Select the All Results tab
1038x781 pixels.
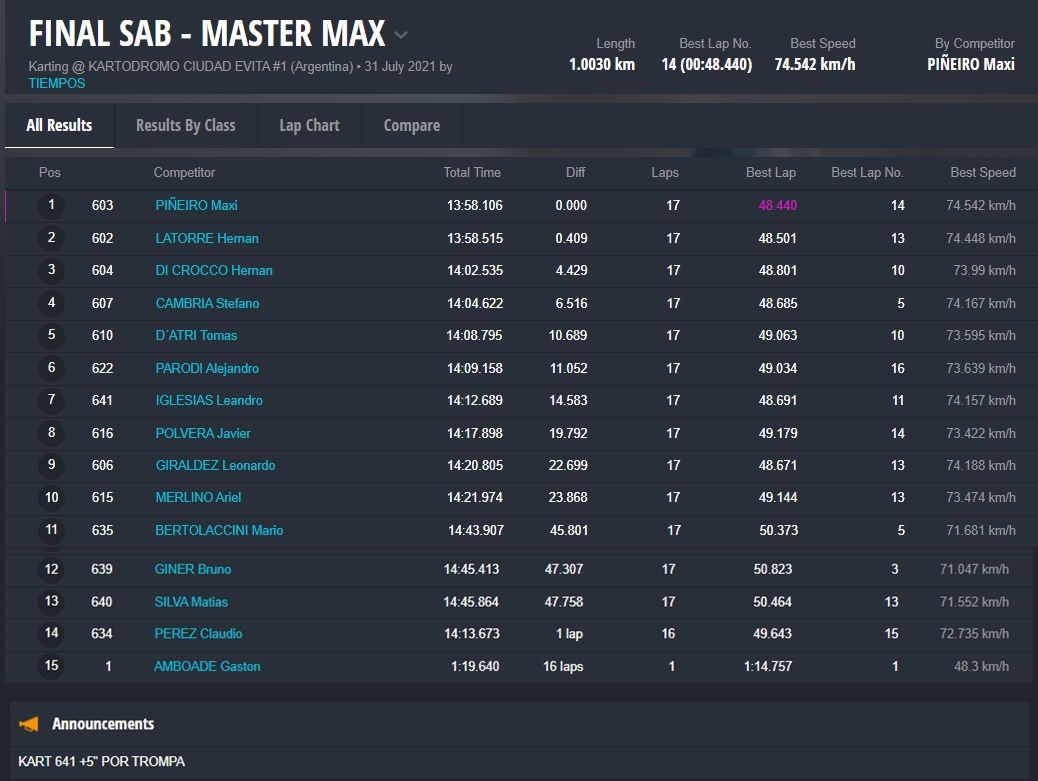coord(59,125)
